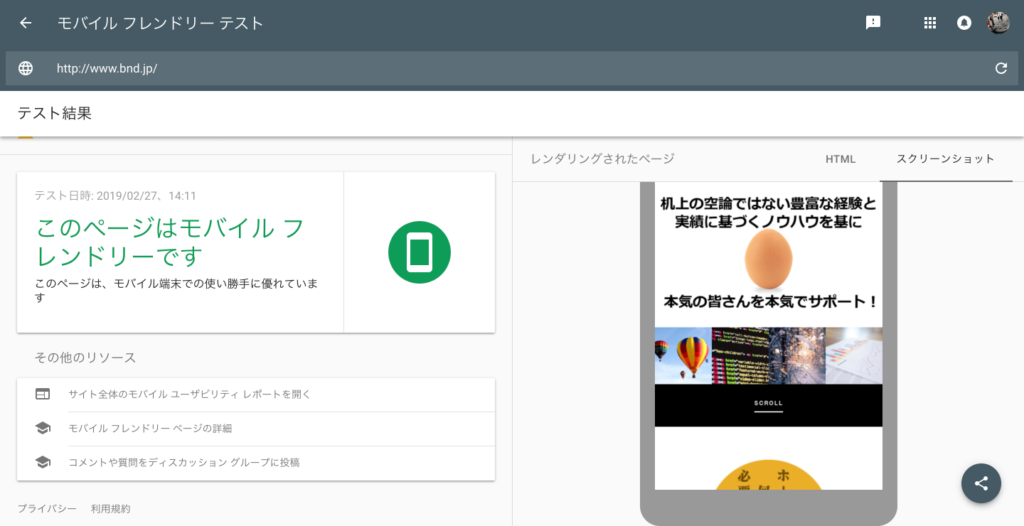
Task: Click the globe icon beside URL
Action: coord(25,68)
